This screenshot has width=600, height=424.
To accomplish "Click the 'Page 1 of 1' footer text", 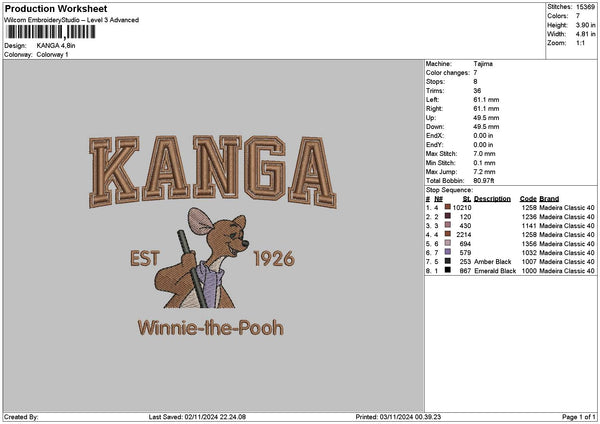I will tap(579, 417).
